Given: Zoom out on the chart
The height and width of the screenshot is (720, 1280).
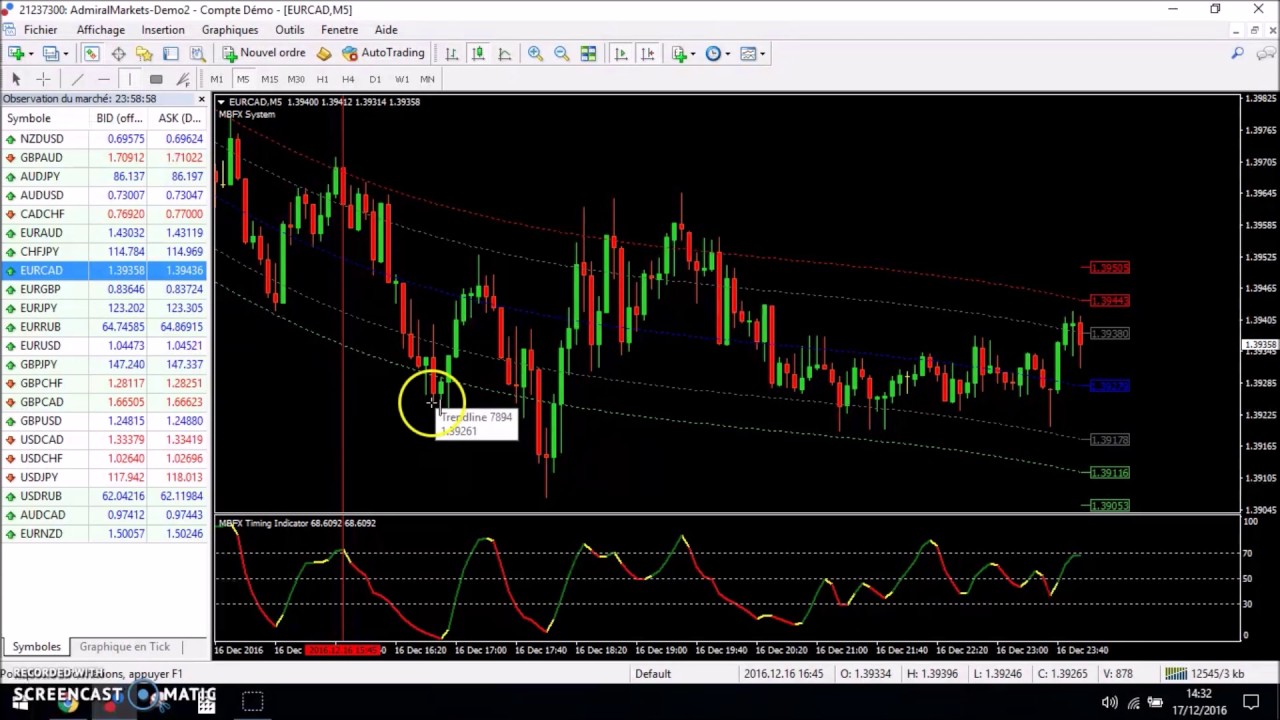Looking at the screenshot, I should click(x=561, y=53).
